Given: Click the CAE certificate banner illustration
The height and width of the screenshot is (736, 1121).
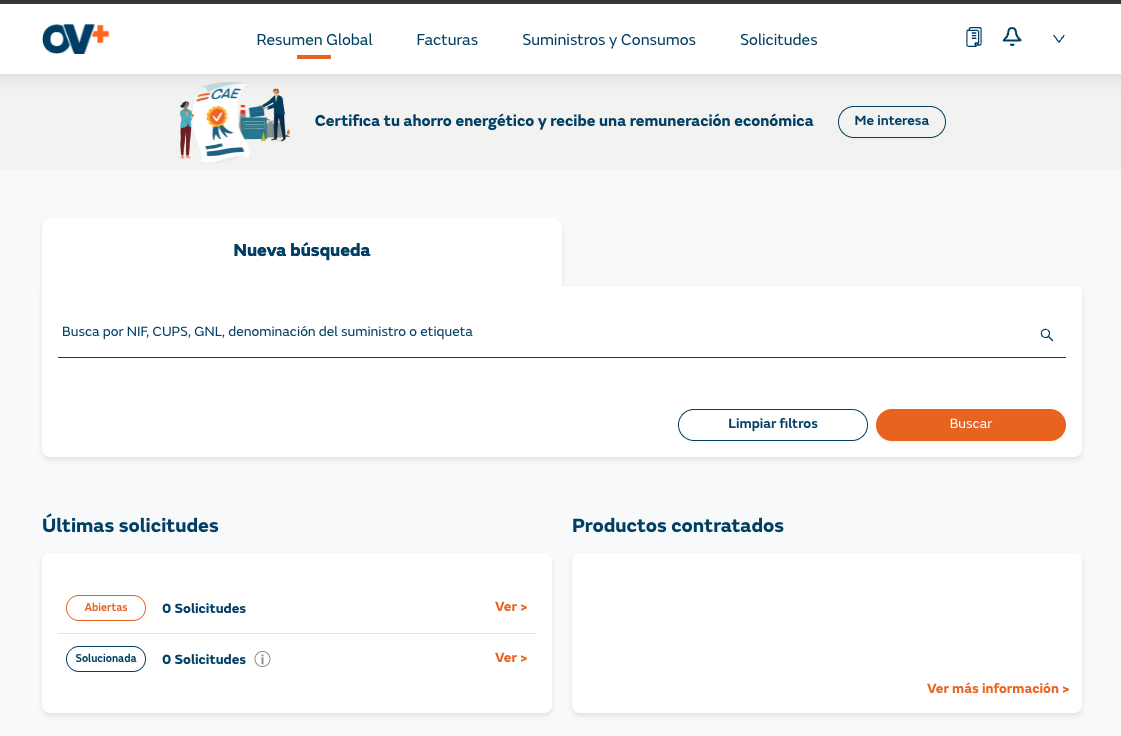Looking at the screenshot, I should pos(233,122).
